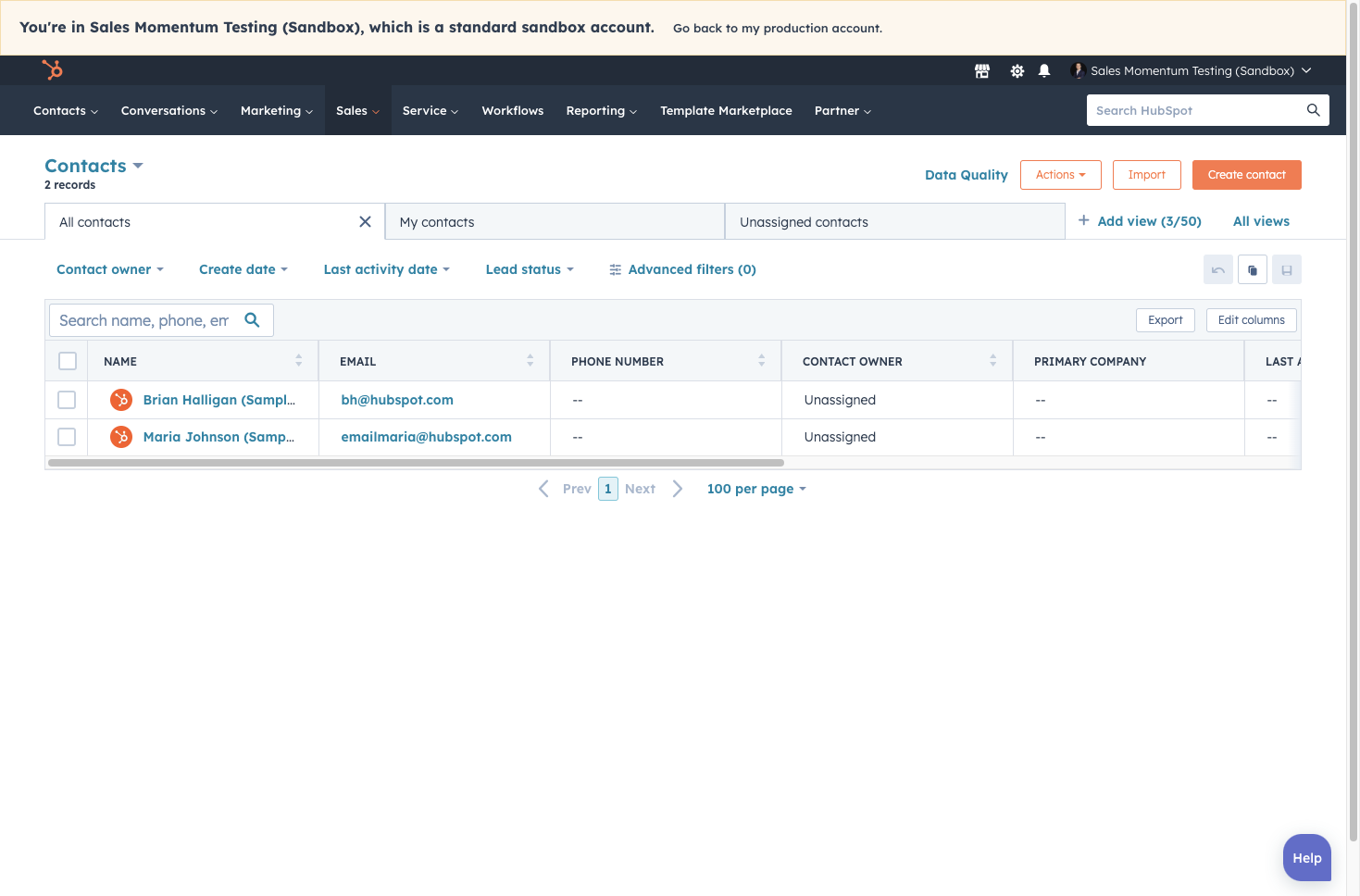1360x896 pixels.
Task: Open the Sales menu
Action: pyautogui.click(x=357, y=110)
